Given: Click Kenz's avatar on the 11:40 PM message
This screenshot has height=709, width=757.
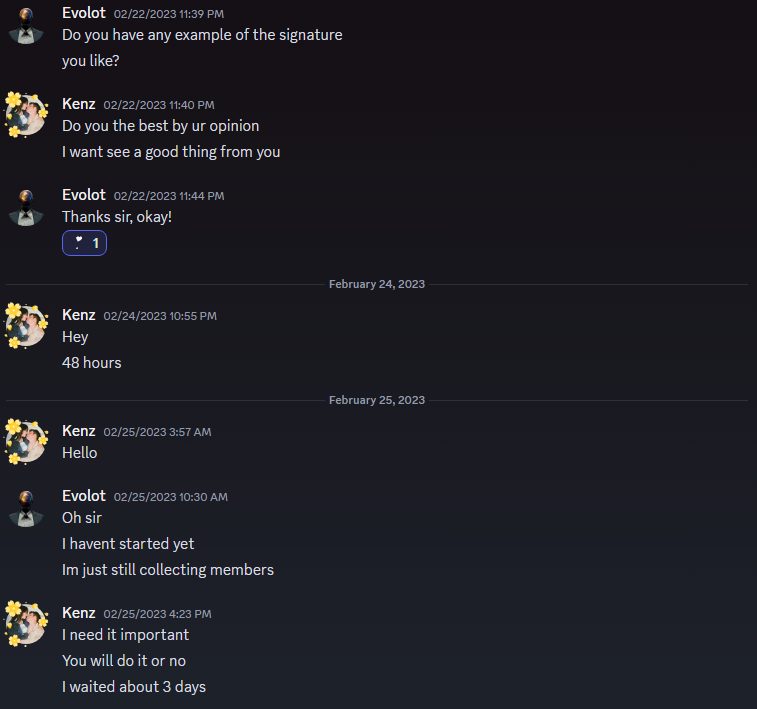Looking at the screenshot, I should pyautogui.click(x=26, y=115).
